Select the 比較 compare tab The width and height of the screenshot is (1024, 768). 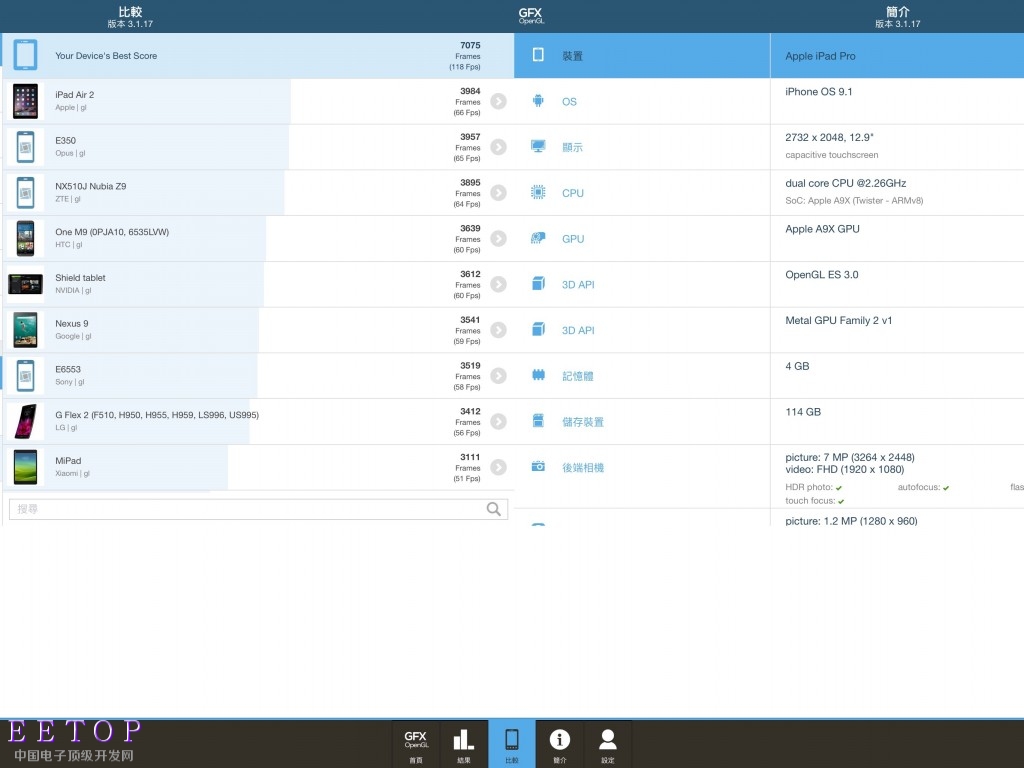[511, 745]
